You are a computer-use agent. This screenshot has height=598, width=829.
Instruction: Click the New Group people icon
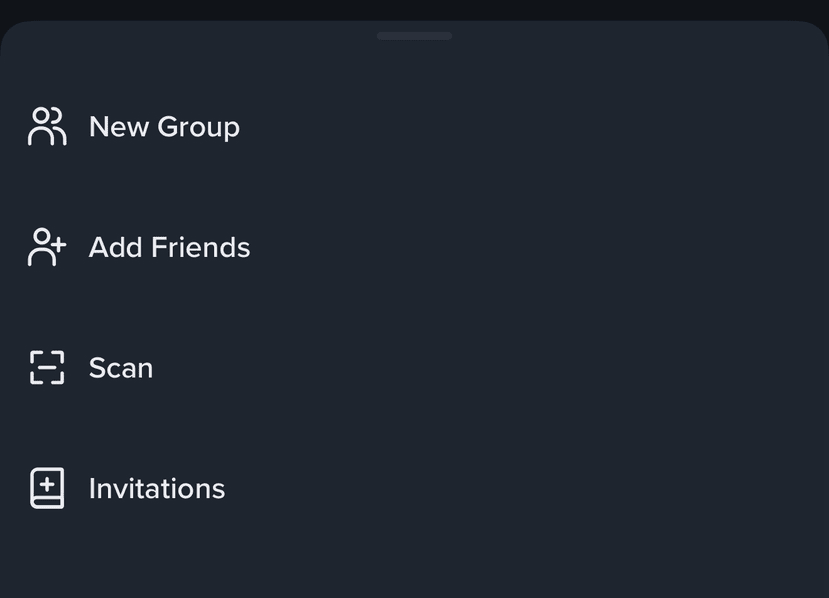[47, 127]
